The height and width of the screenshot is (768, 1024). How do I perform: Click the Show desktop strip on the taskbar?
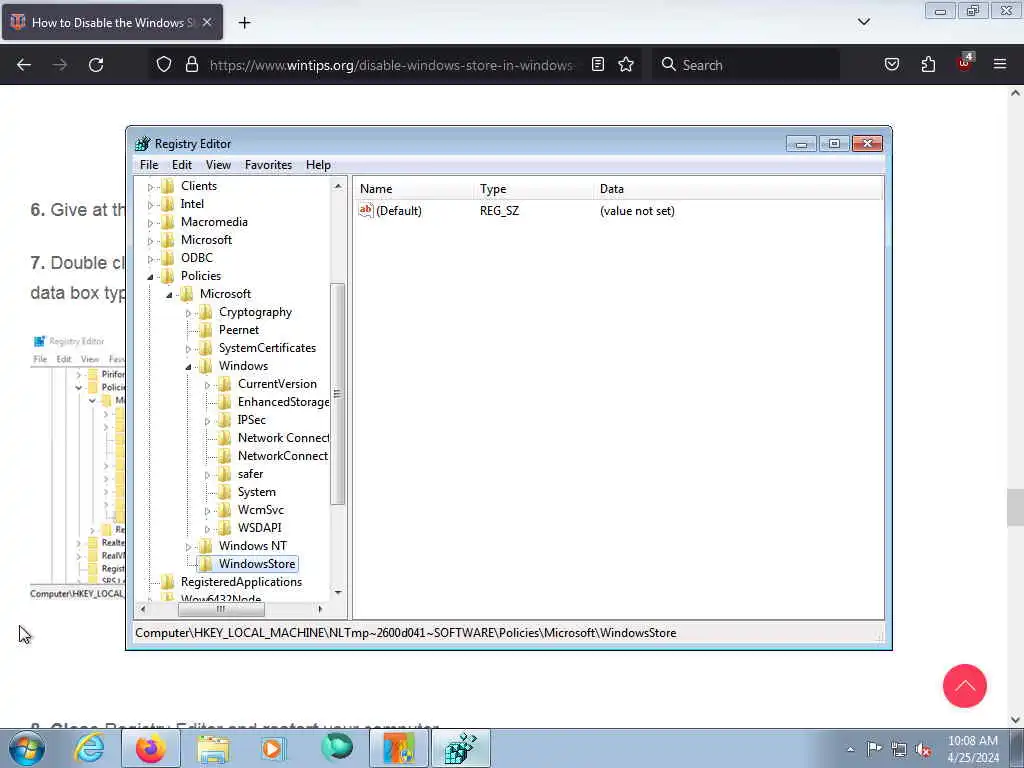point(1017,748)
